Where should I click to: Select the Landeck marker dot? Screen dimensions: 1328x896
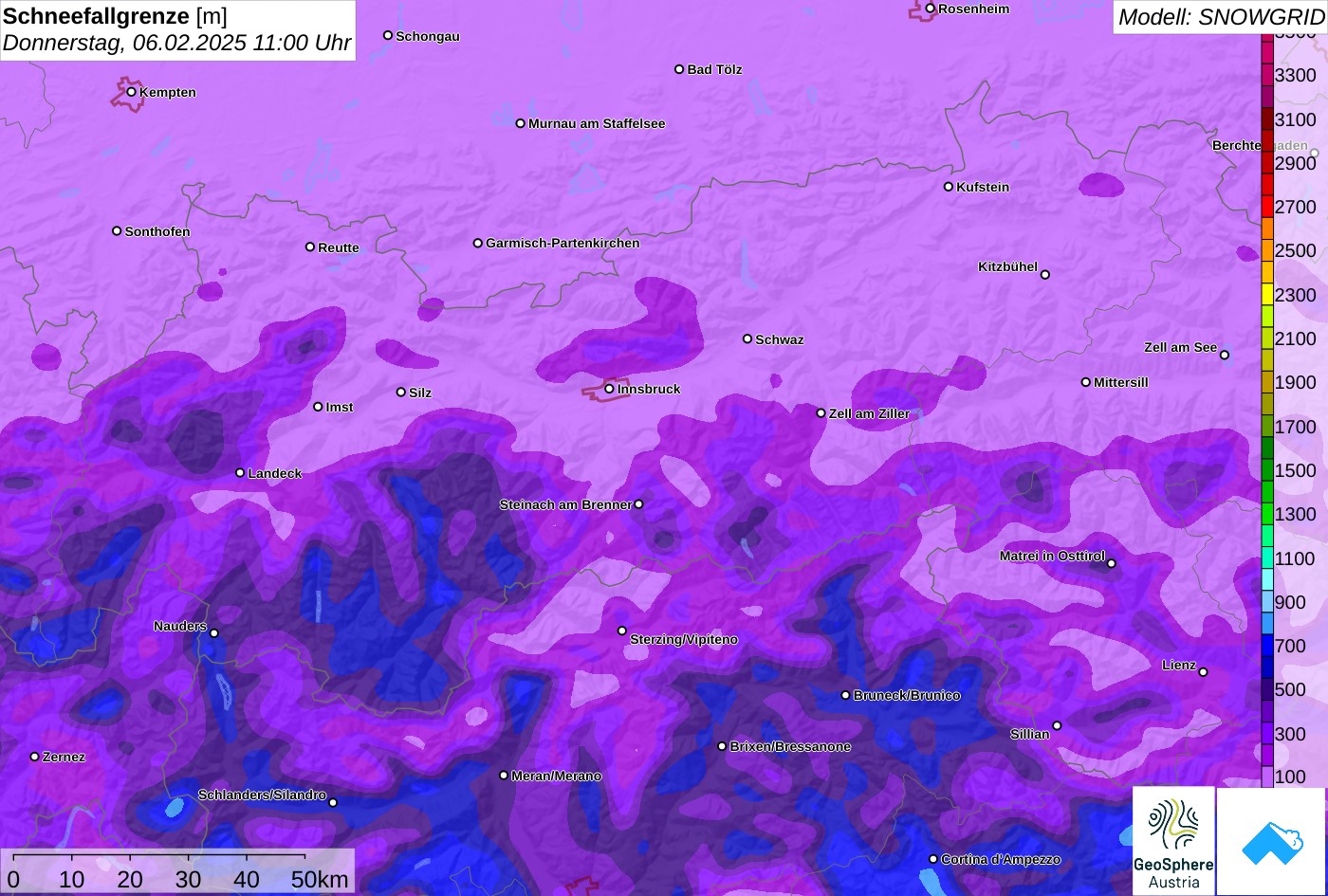pos(240,473)
